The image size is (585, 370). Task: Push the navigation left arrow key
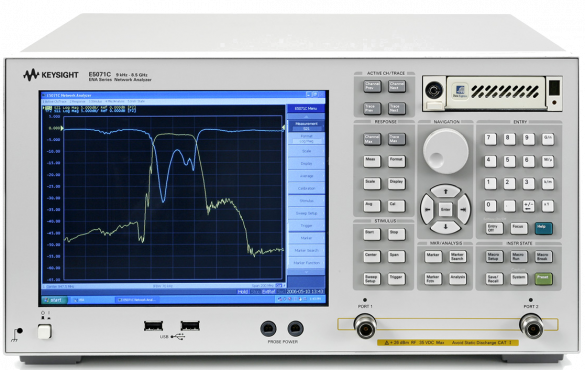428,210
